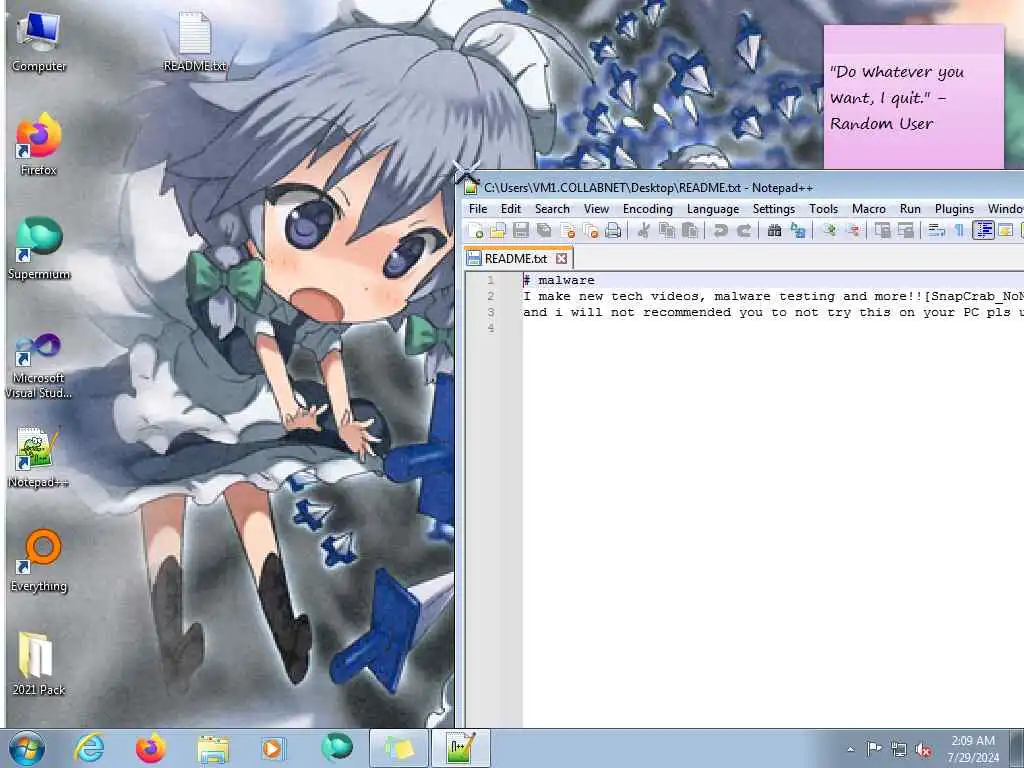This screenshot has height=768, width=1024.
Task: Close the README.txt tab with its X
Action: (562, 259)
